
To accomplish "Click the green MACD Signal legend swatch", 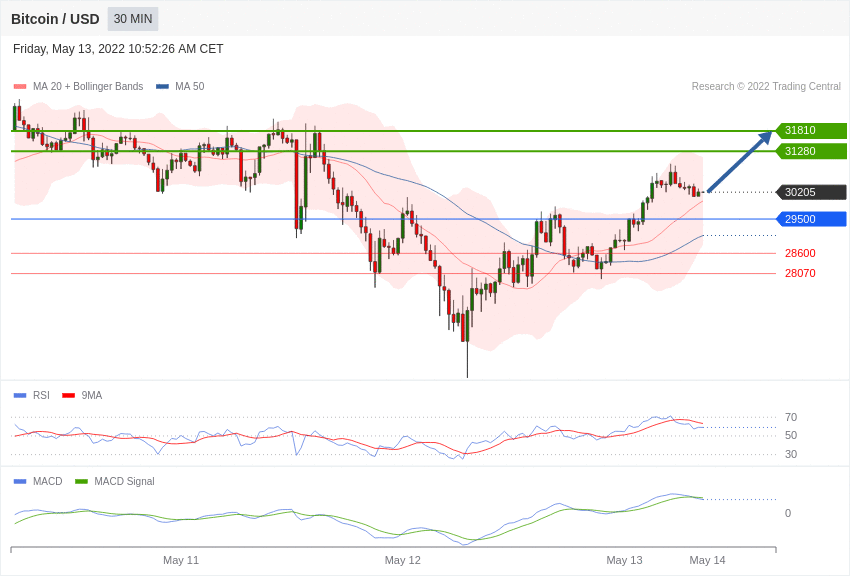I will [x=81, y=481].
